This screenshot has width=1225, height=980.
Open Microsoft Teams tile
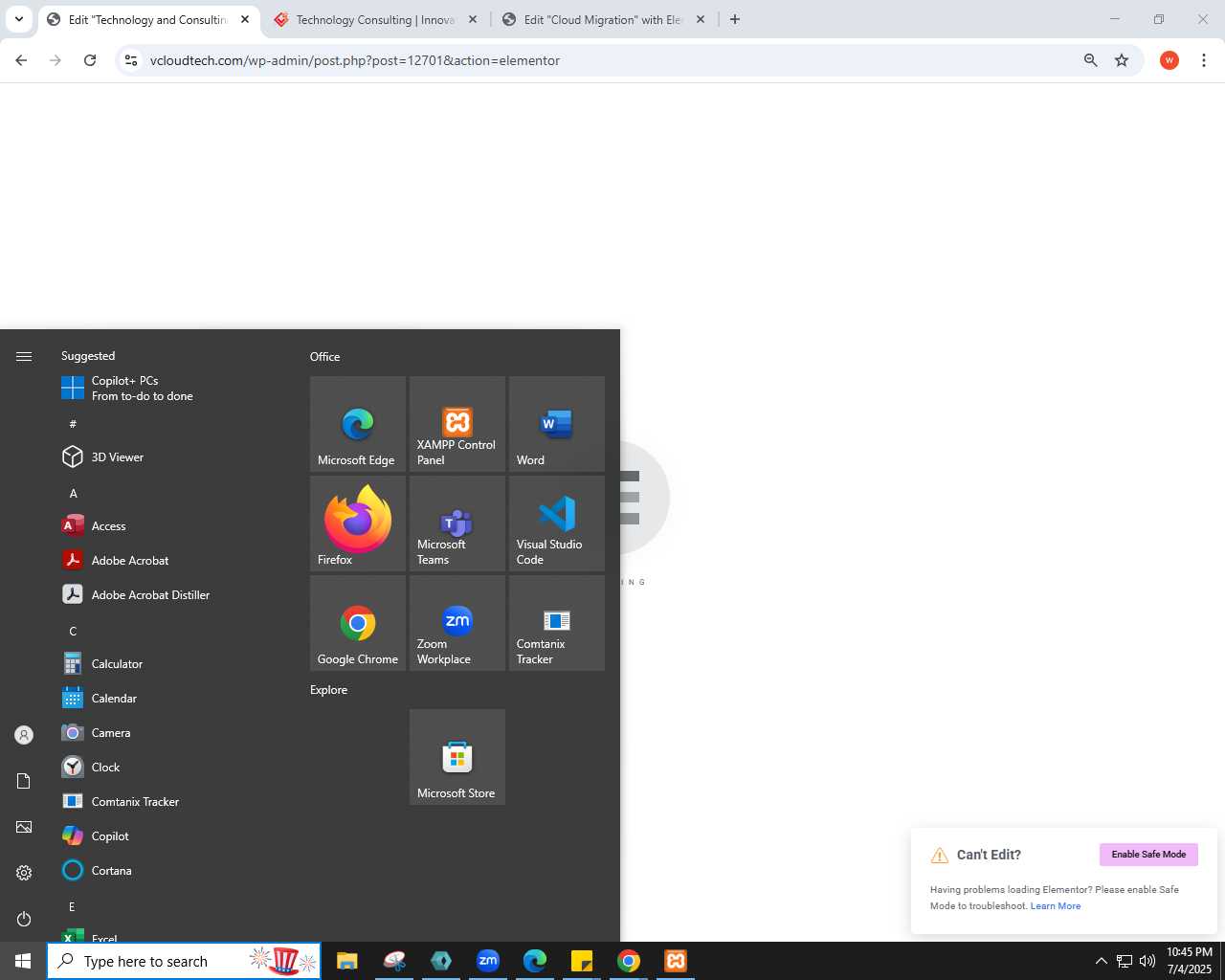tap(457, 523)
